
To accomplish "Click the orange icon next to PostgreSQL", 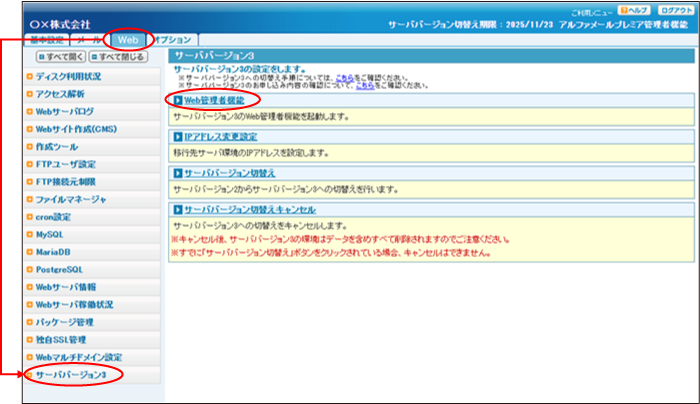I will click(30, 269).
